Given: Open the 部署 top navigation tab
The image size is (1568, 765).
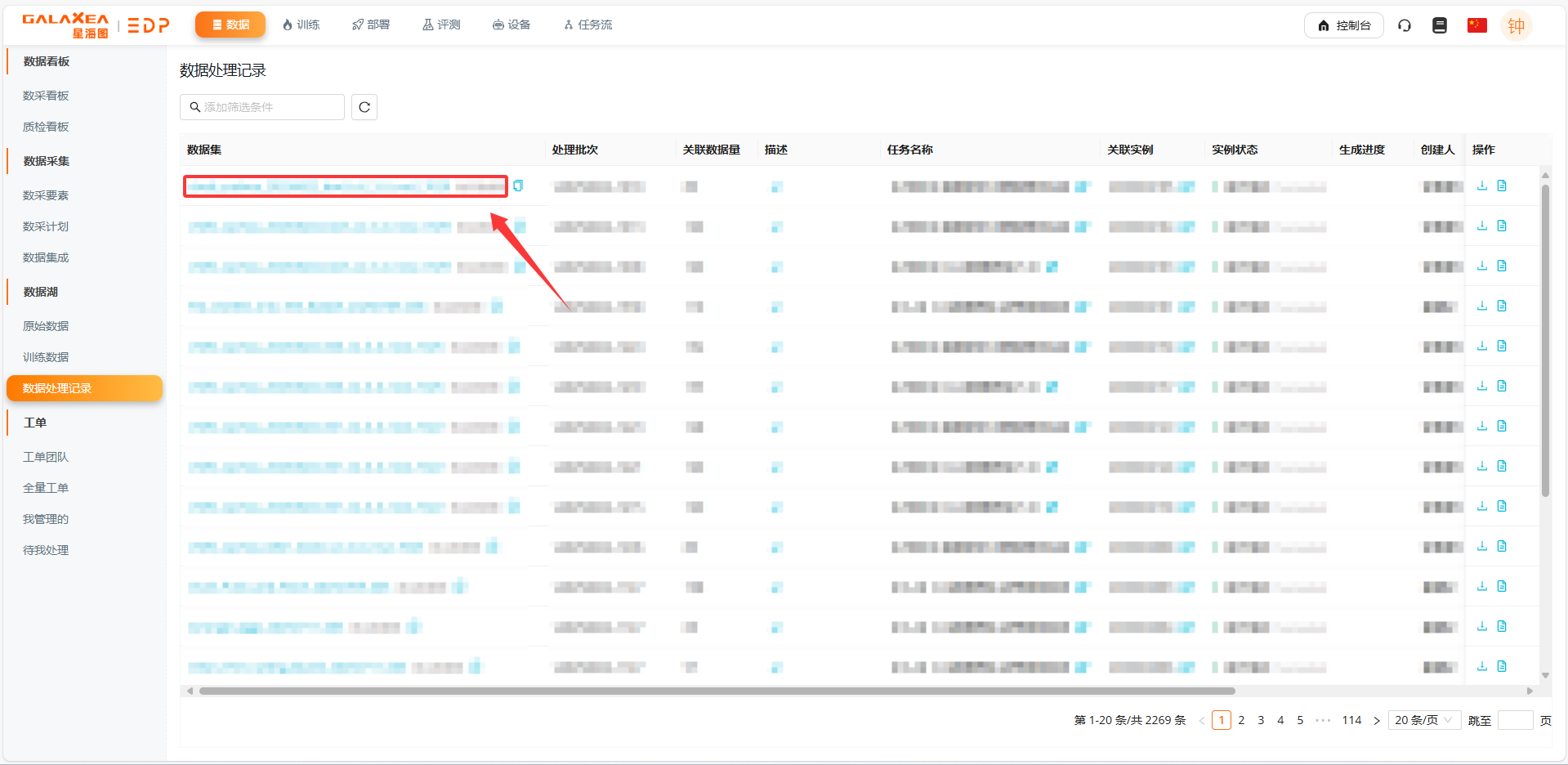Looking at the screenshot, I should point(371,25).
